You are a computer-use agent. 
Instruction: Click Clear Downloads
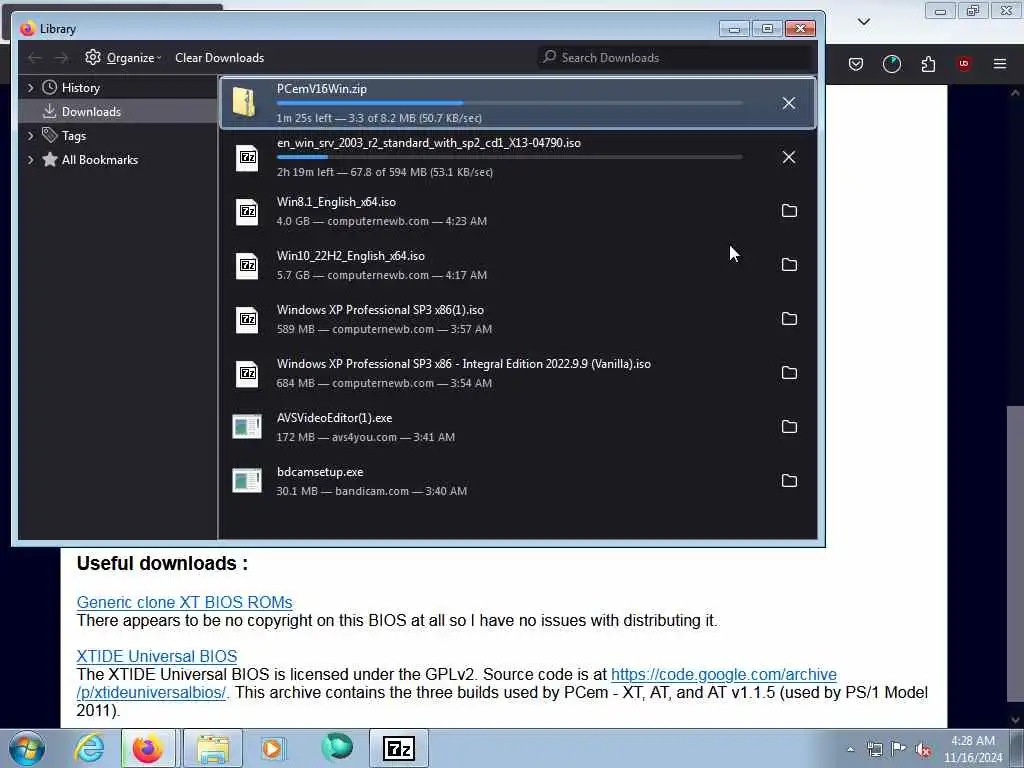pyautogui.click(x=219, y=57)
